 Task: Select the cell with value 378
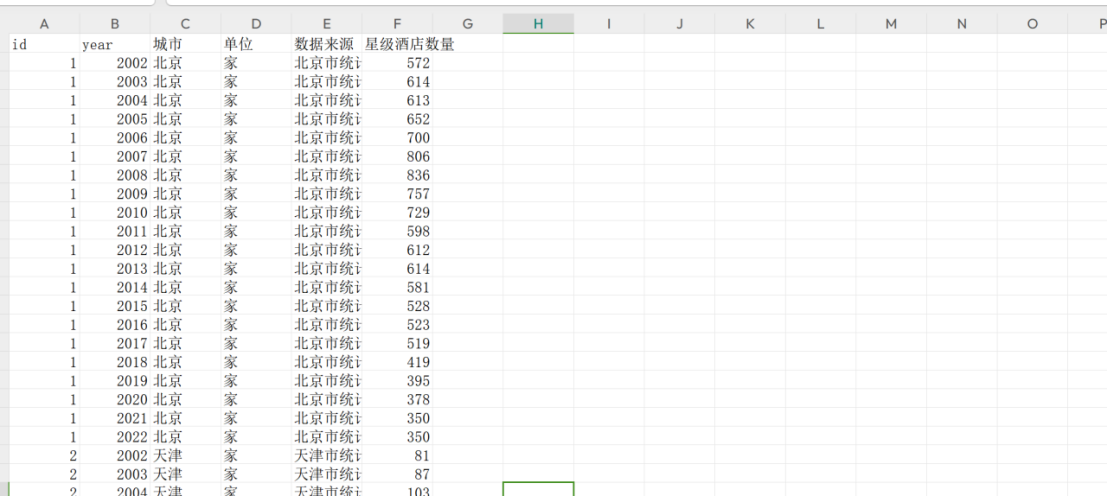(x=397, y=400)
